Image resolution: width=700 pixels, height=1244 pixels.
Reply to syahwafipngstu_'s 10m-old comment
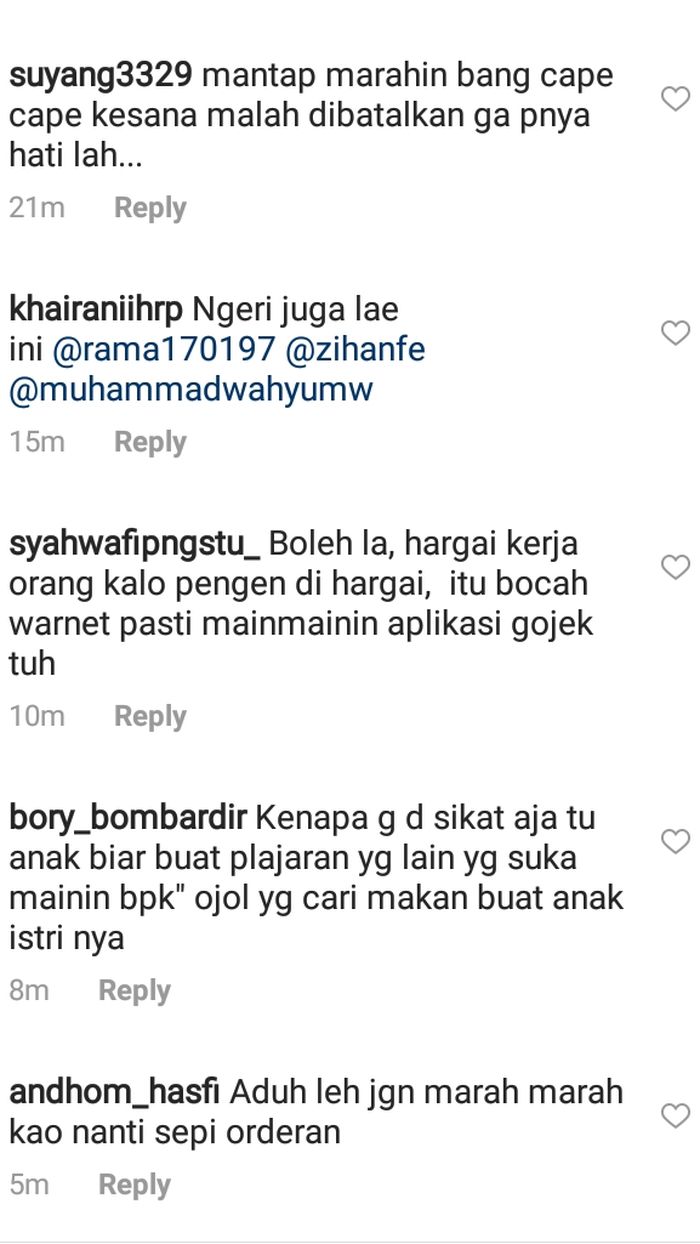(150, 716)
